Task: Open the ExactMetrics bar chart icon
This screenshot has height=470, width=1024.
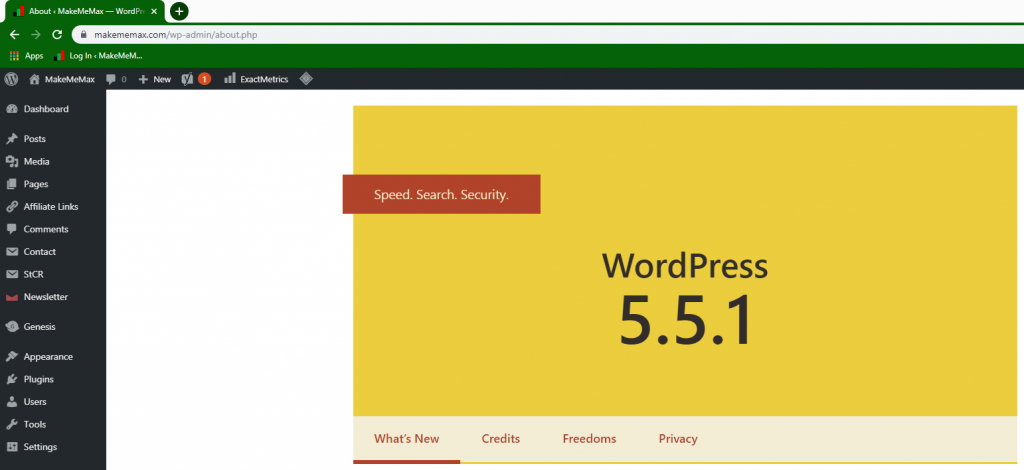Action: (230, 78)
